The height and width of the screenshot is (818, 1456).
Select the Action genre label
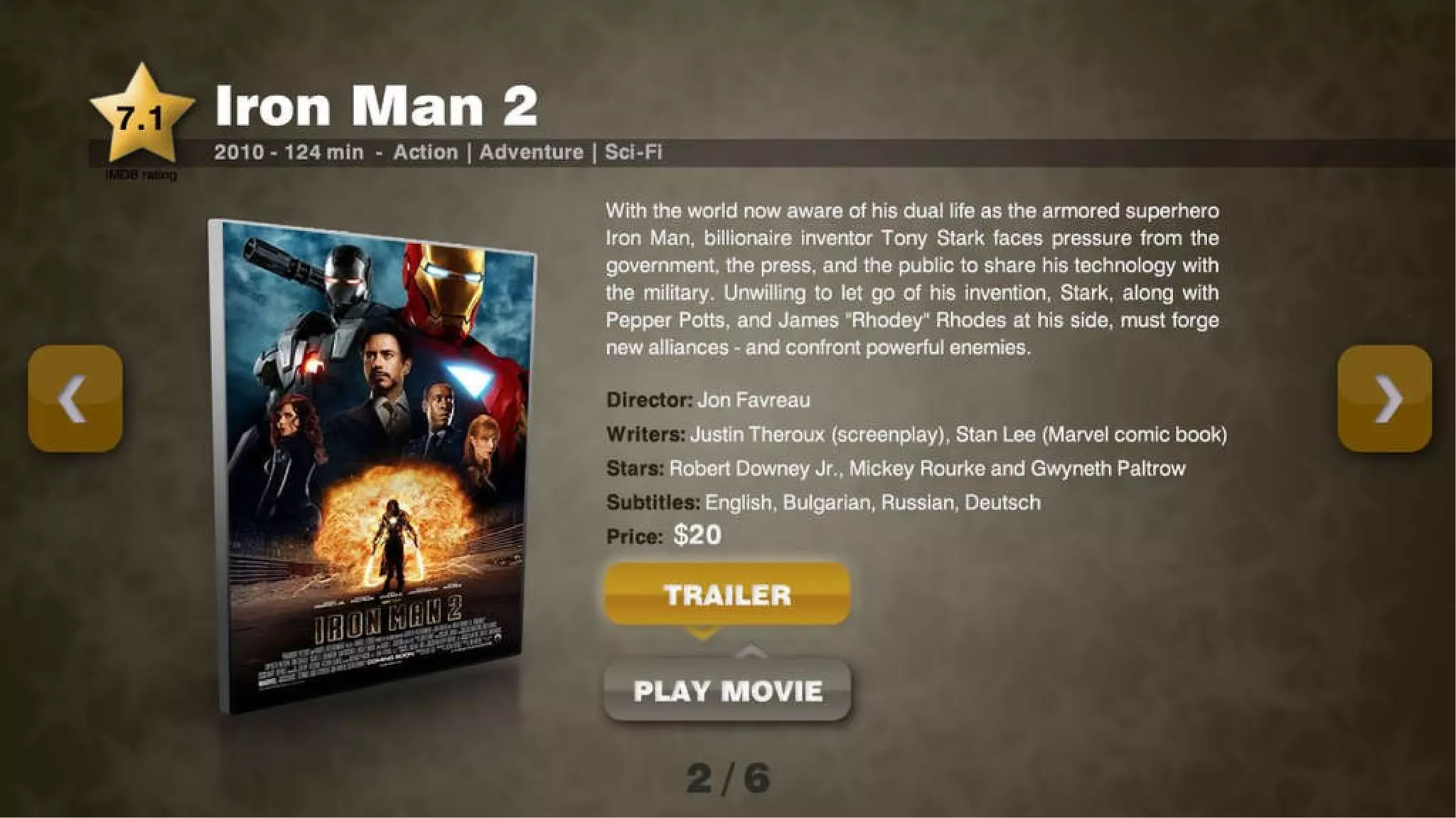(425, 152)
